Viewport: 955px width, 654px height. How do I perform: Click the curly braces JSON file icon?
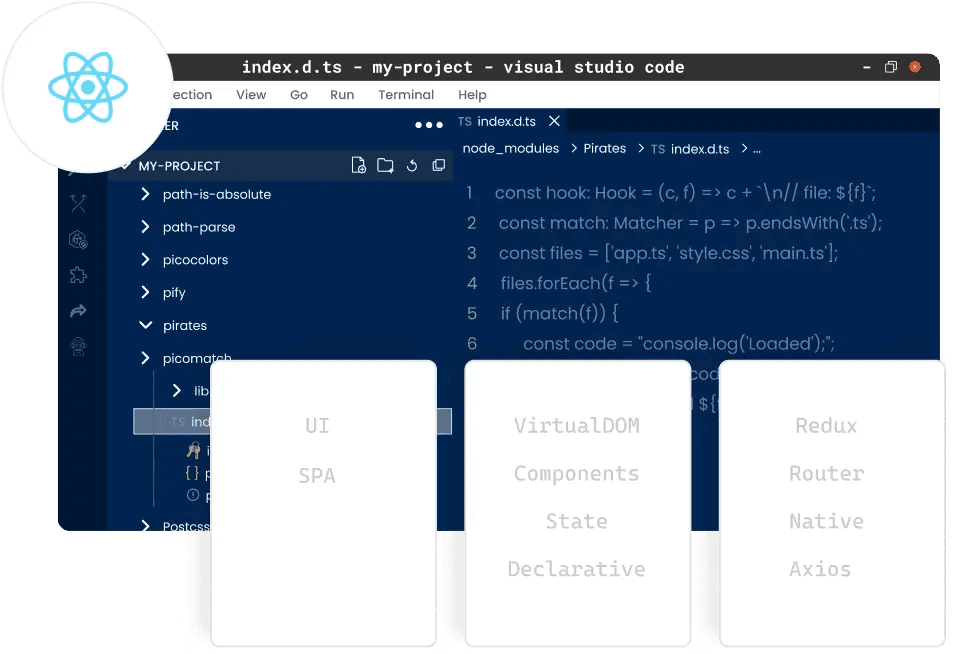coord(192,473)
